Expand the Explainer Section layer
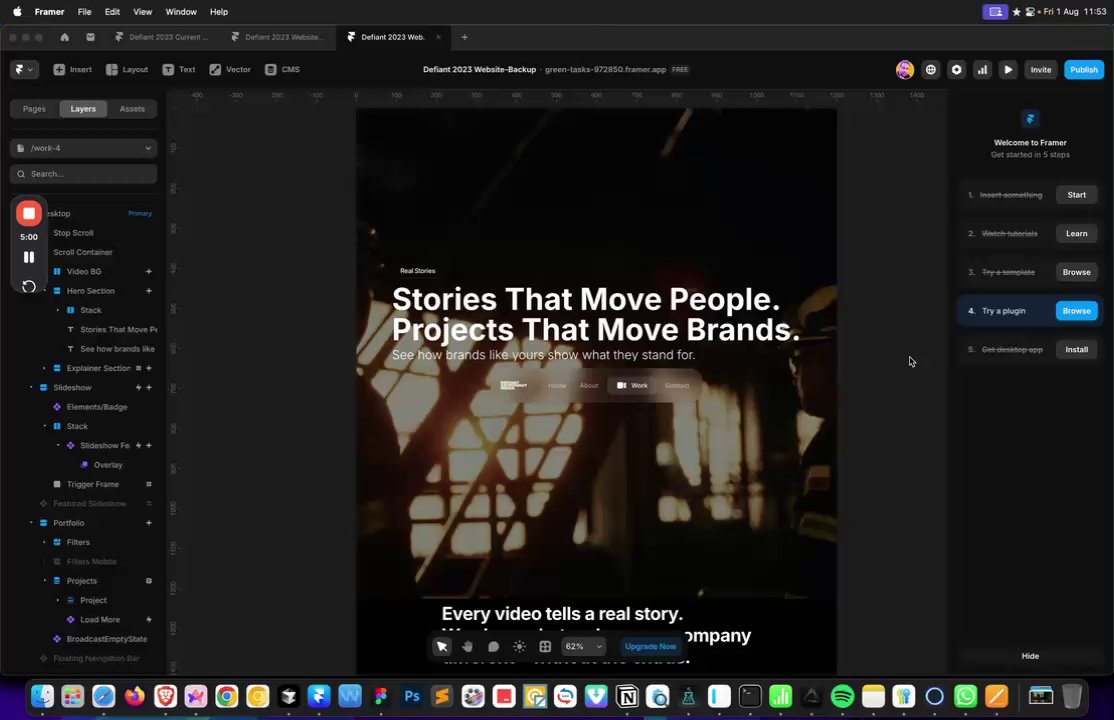The height and width of the screenshot is (720, 1114). (x=45, y=368)
